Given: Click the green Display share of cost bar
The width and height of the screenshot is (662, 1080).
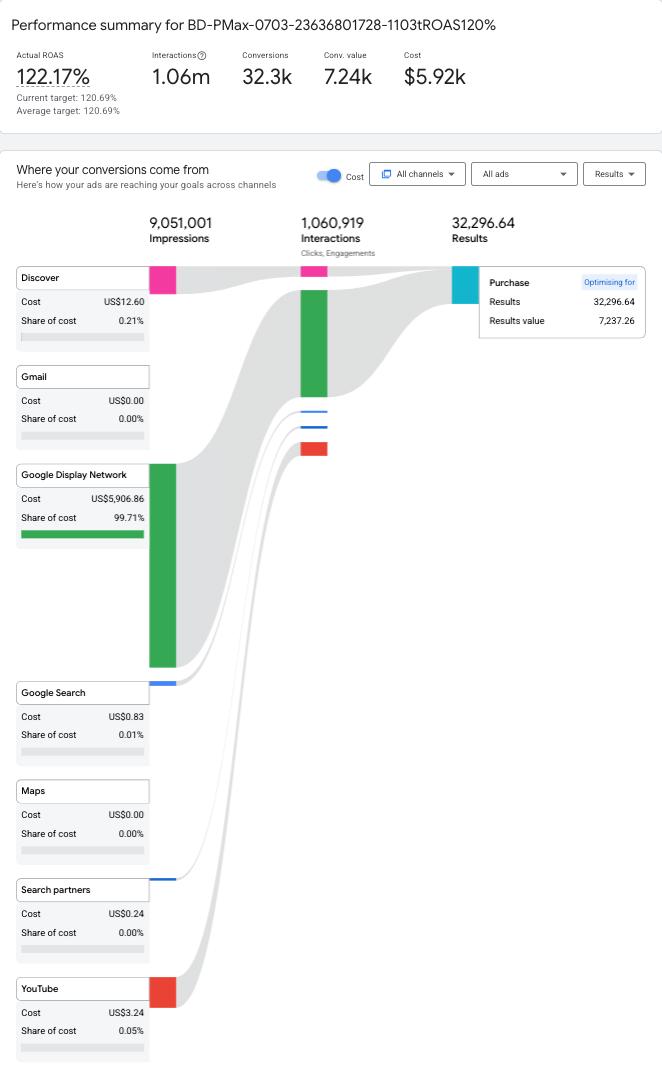Looking at the screenshot, I should pyautogui.click(x=82, y=534).
